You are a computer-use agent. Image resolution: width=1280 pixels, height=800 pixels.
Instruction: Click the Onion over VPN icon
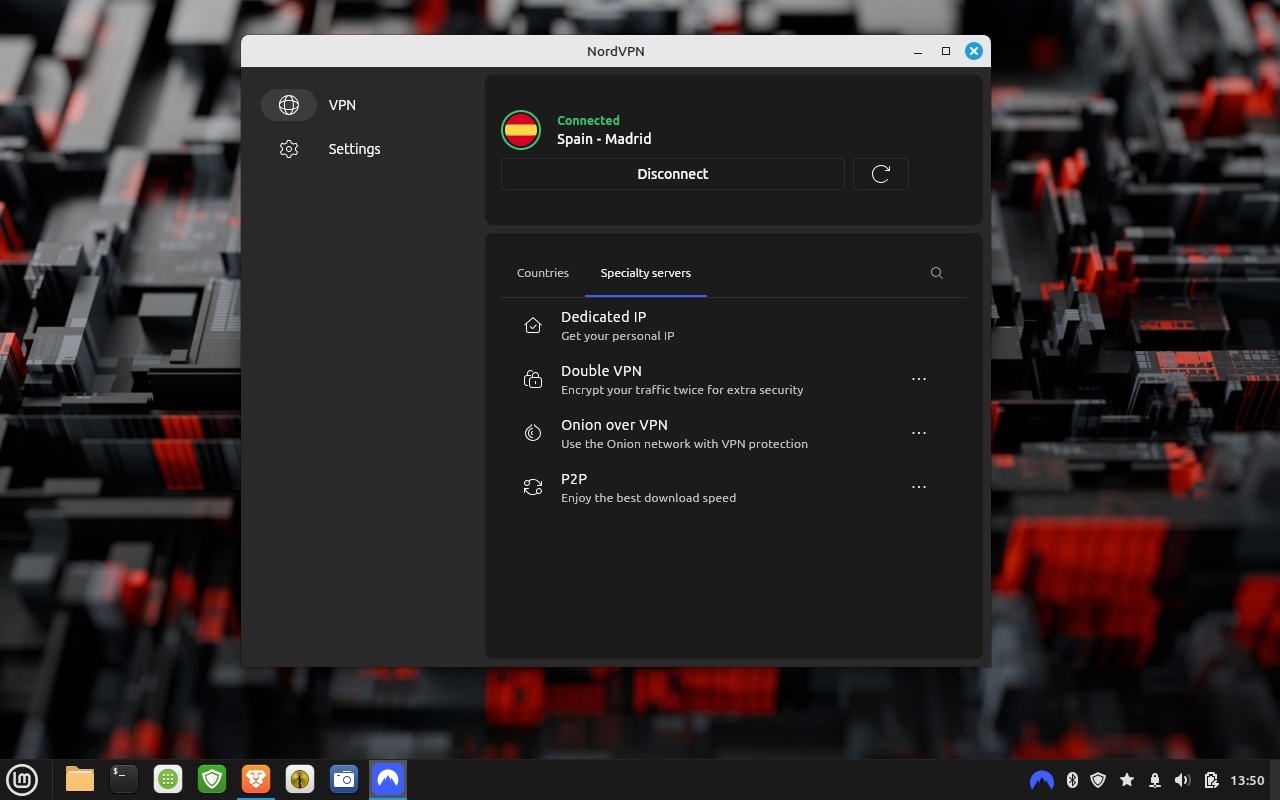533,433
